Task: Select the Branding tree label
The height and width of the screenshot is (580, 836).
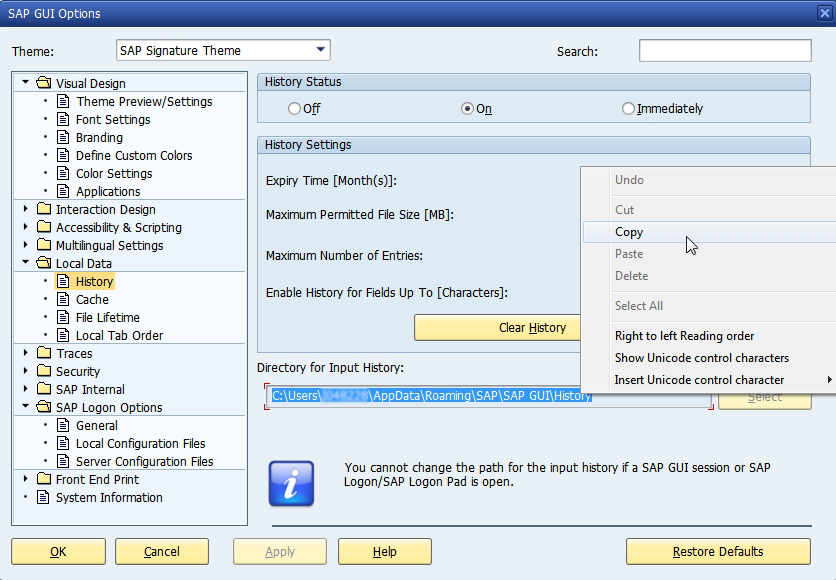Action: pos(99,138)
